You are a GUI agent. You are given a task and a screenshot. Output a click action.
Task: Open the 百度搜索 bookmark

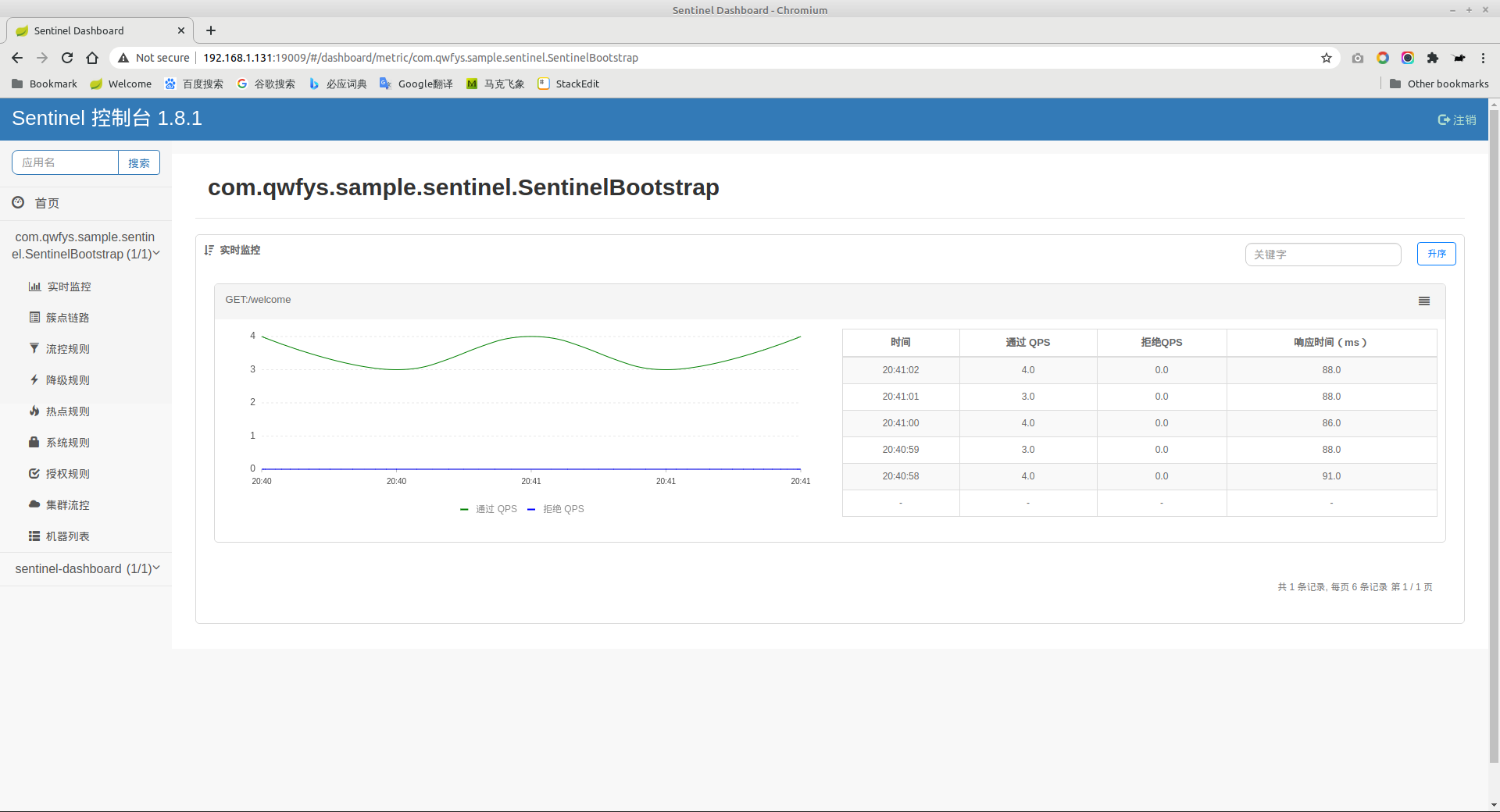pyautogui.click(x=194, y=84)
